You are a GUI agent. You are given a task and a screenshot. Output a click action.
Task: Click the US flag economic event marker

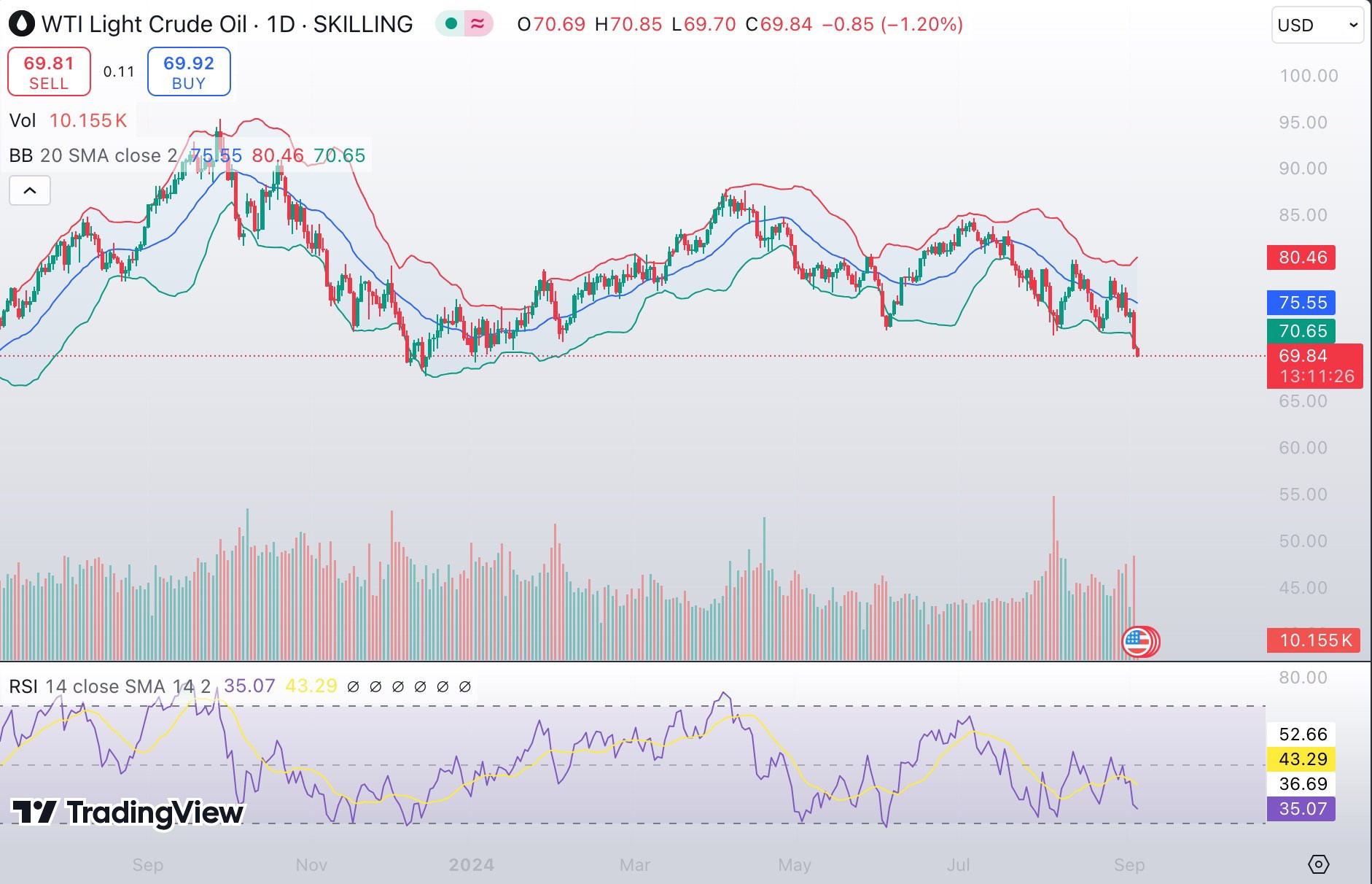(x=1137, y=642)
